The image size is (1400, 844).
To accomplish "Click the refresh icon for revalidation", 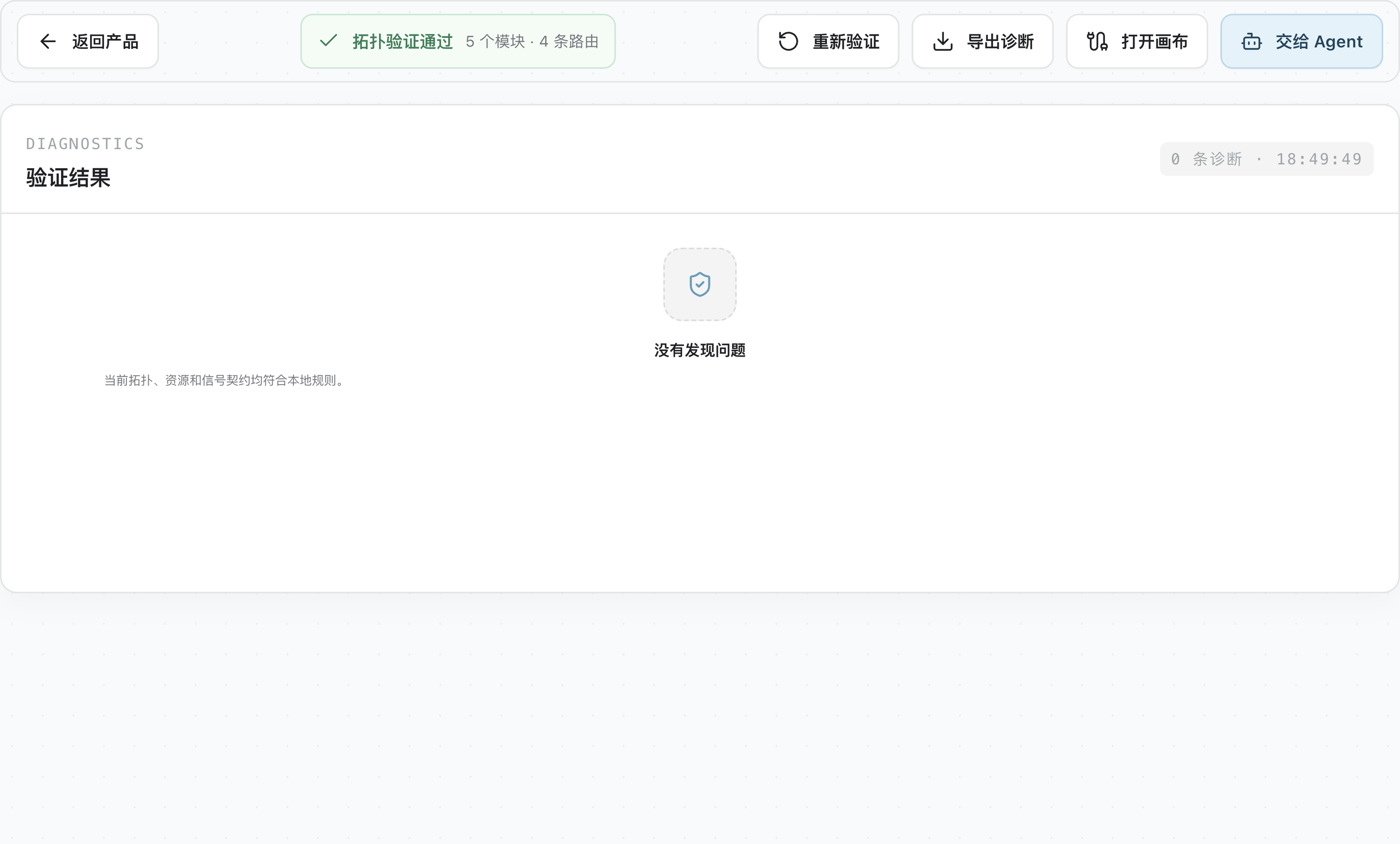I will [x=788, y=41].
